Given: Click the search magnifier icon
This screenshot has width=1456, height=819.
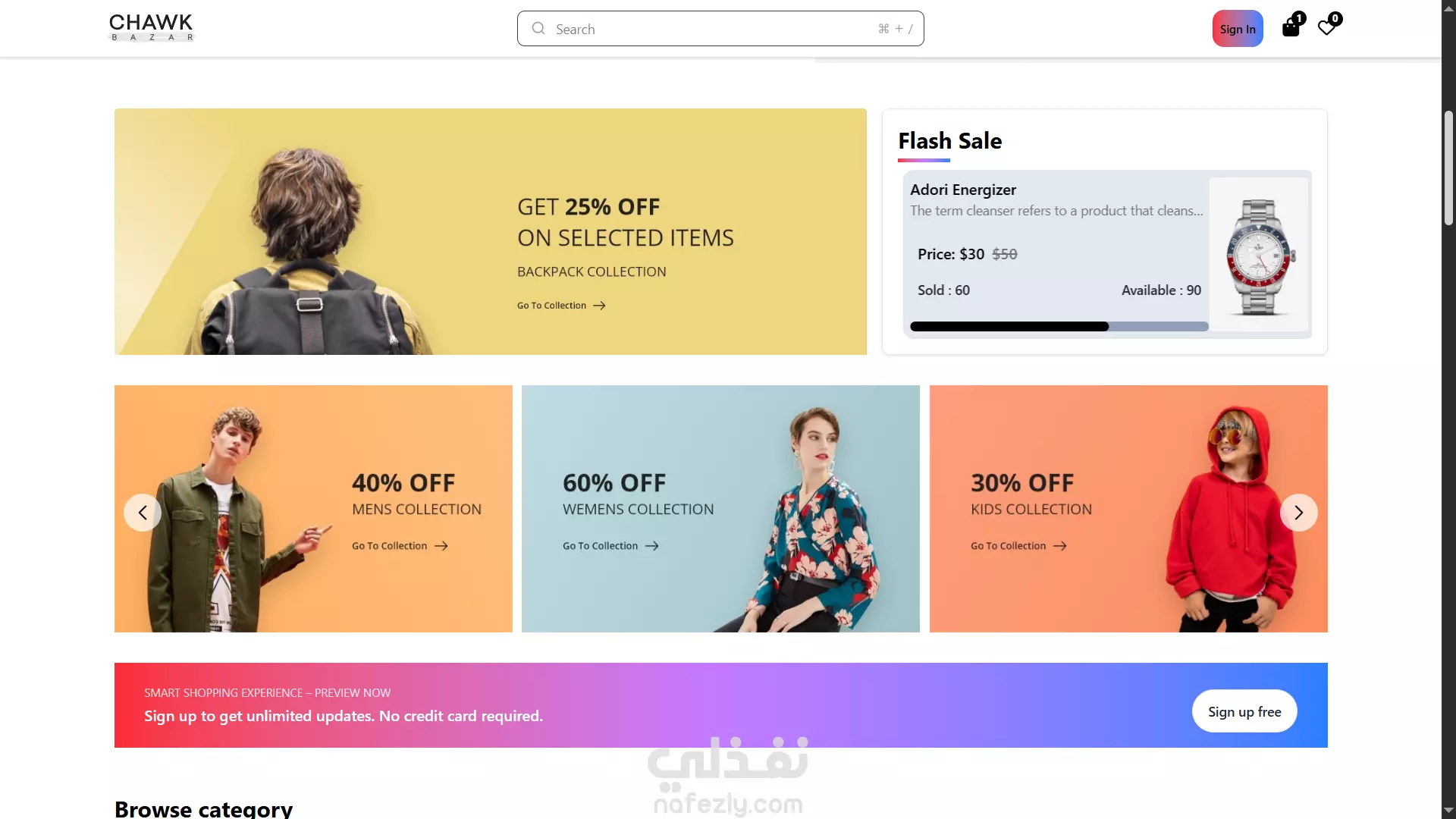Looking at the screenshot, I should [x=538, y=29].
